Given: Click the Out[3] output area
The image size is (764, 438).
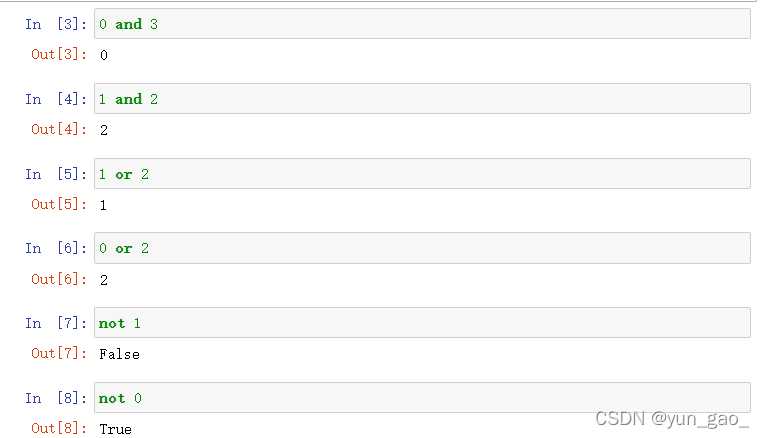Looking at the screenshot, I should (x=104, y=55).
